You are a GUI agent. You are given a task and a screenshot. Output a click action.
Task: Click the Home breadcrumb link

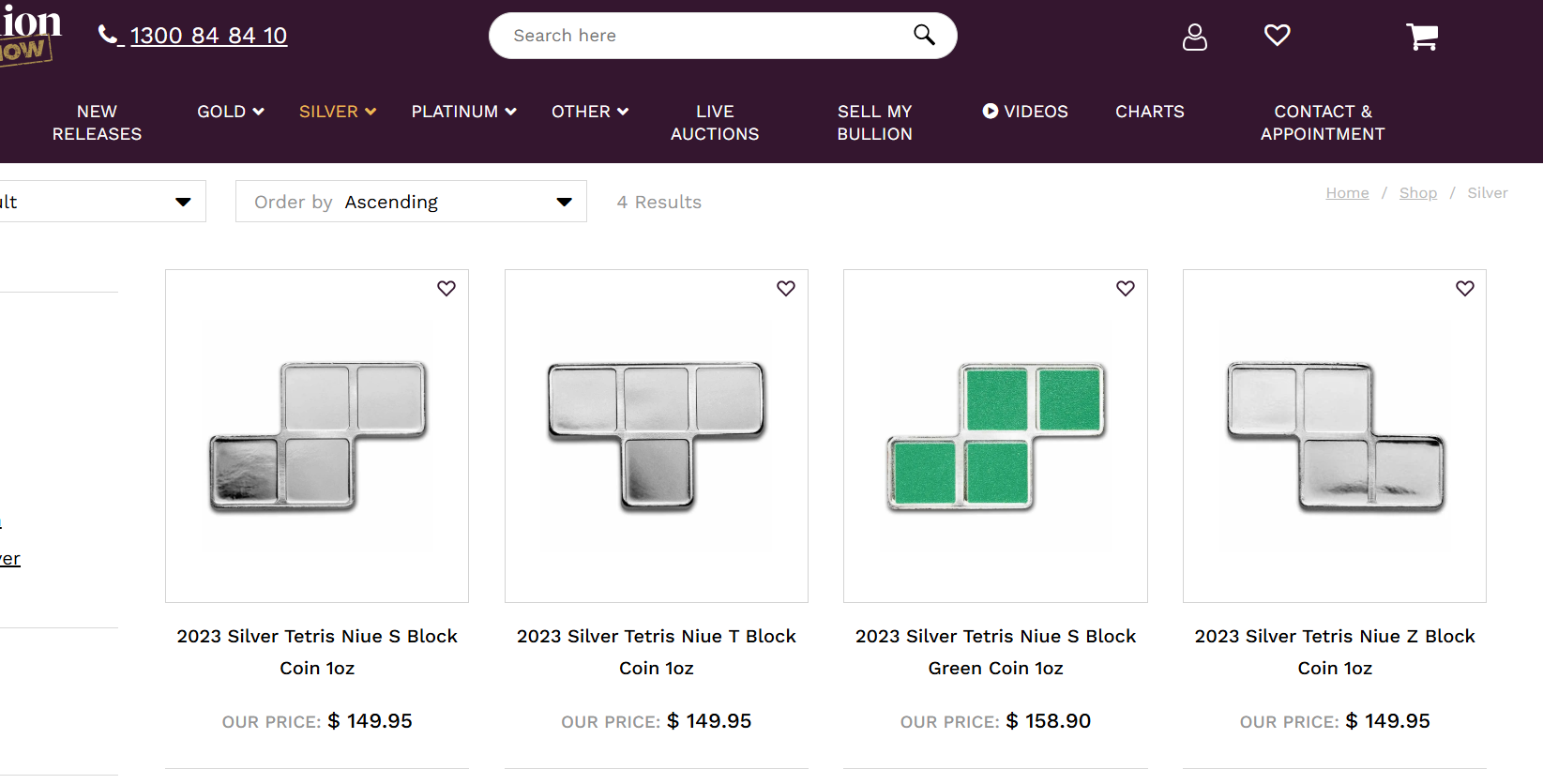1347,193
